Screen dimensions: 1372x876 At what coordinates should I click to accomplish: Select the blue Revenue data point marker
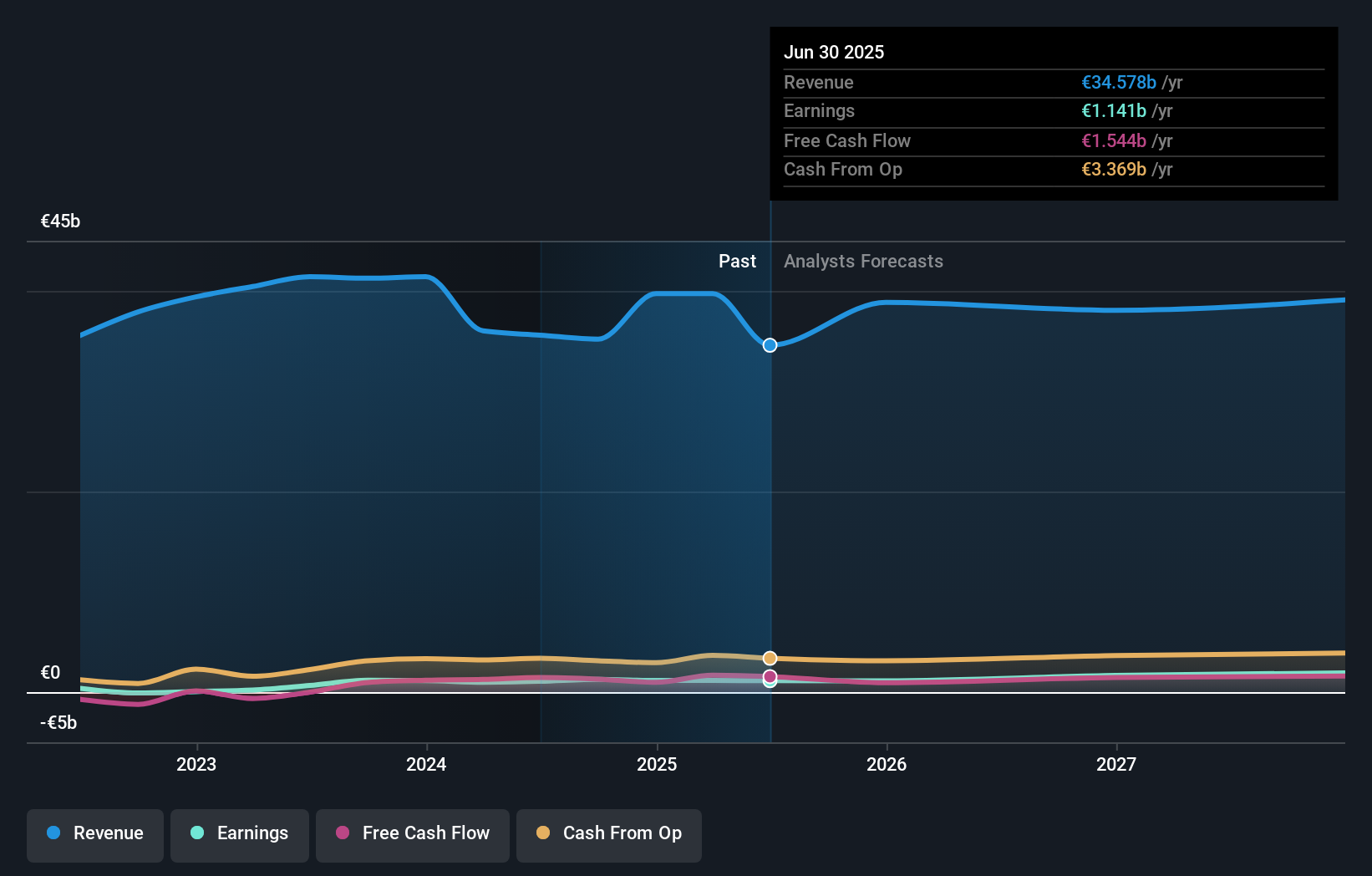coord(770,344)
